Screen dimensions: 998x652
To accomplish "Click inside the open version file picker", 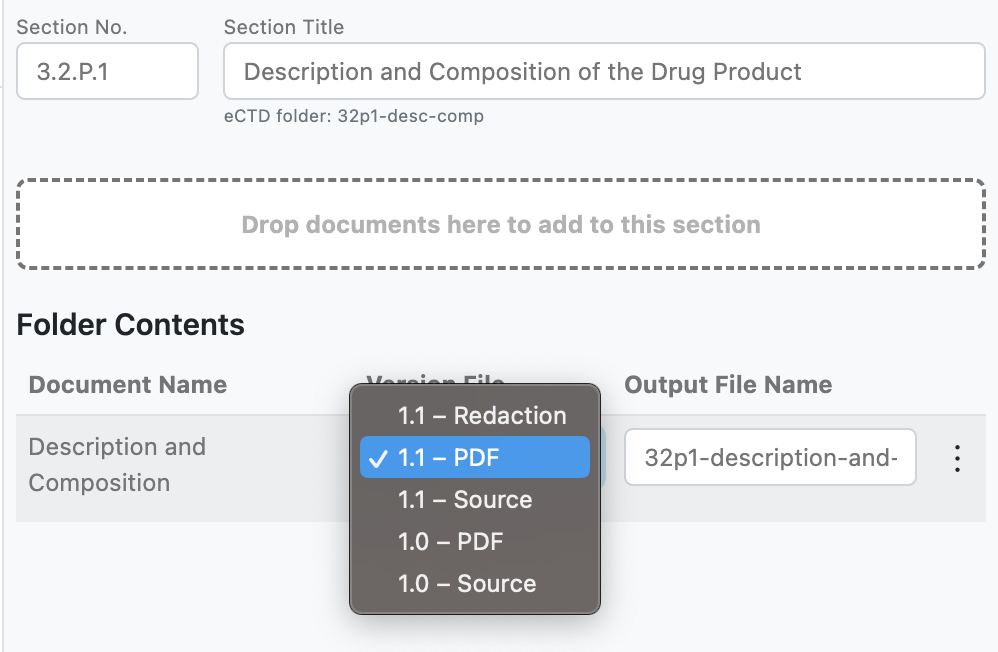I will click(475, 499).
